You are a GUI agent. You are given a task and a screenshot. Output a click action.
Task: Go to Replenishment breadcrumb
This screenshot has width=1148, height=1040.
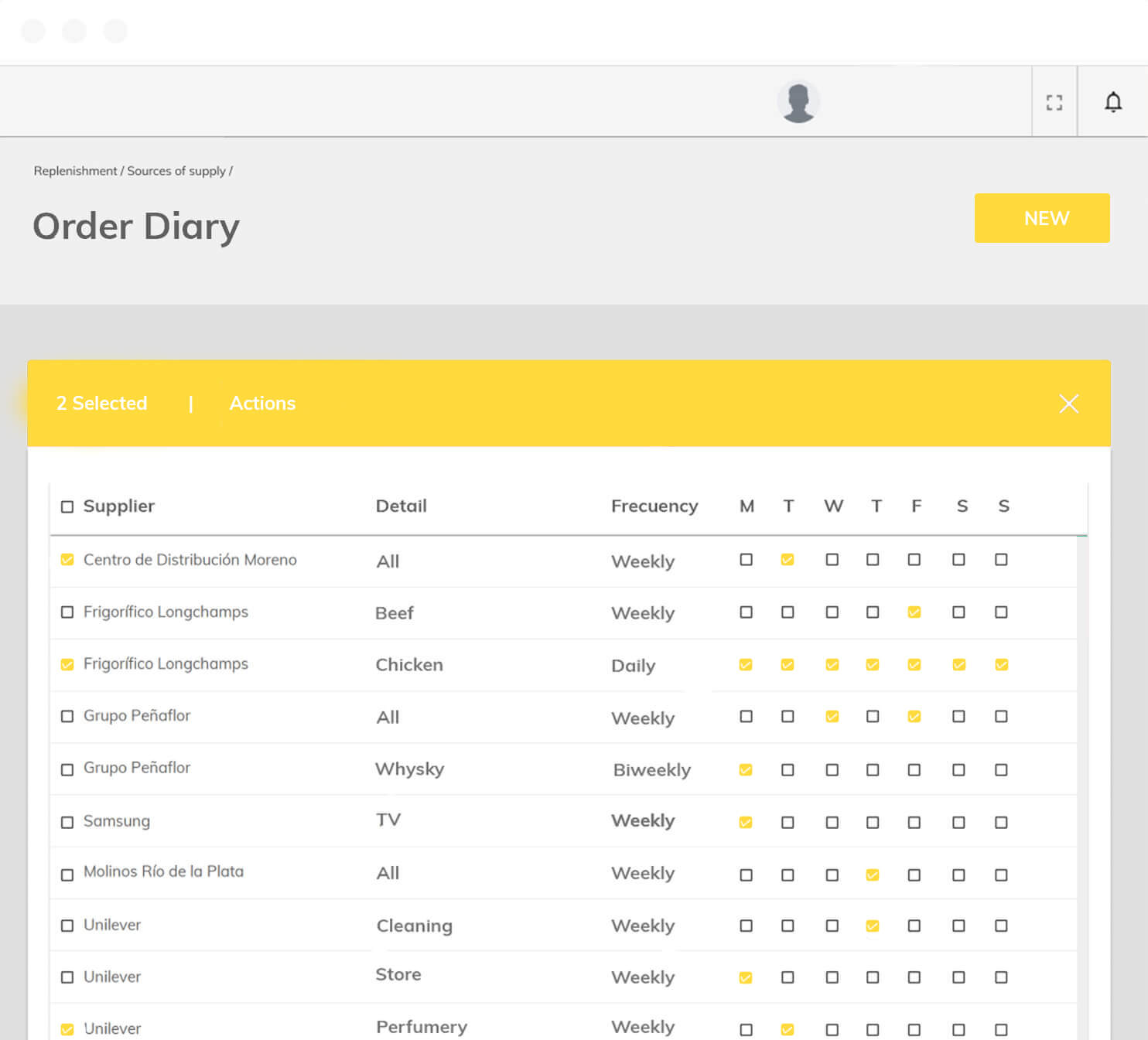coord(75,171)
